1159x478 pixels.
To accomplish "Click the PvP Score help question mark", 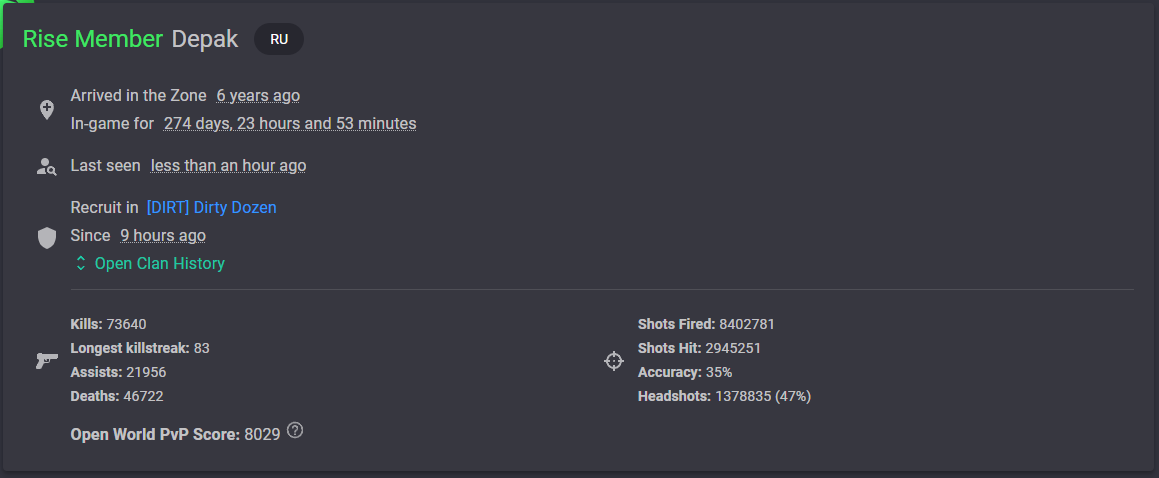I will [295, 430].
